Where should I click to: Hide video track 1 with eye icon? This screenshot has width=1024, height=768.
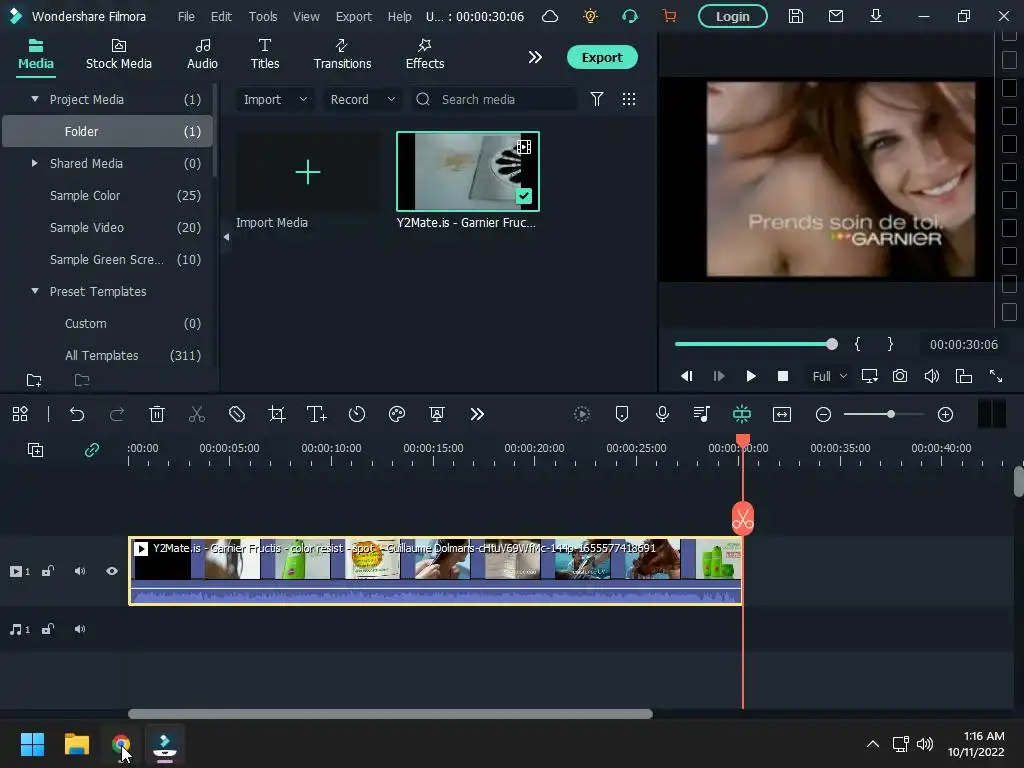tap(112, 571)
